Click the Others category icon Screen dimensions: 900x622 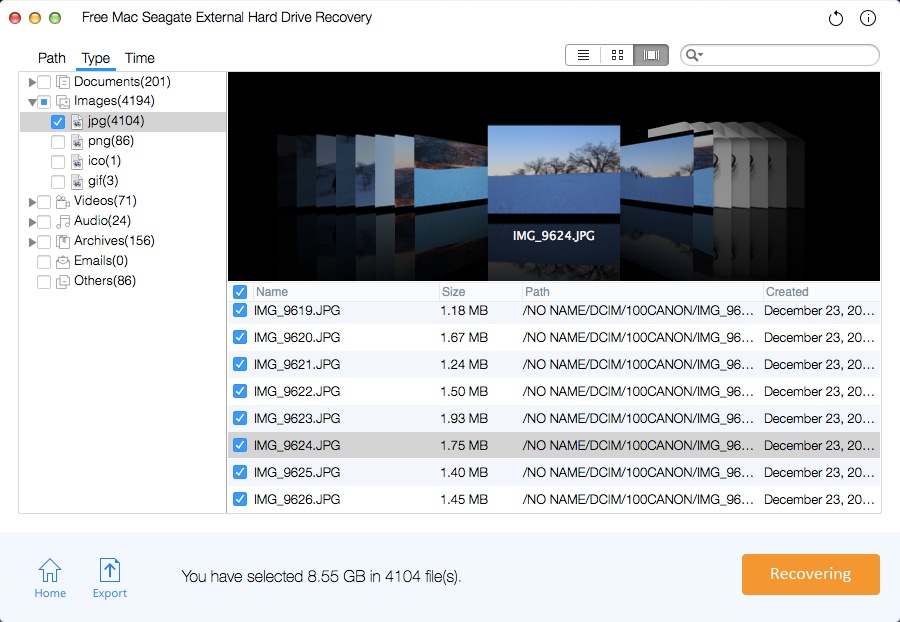coord(63,282)
